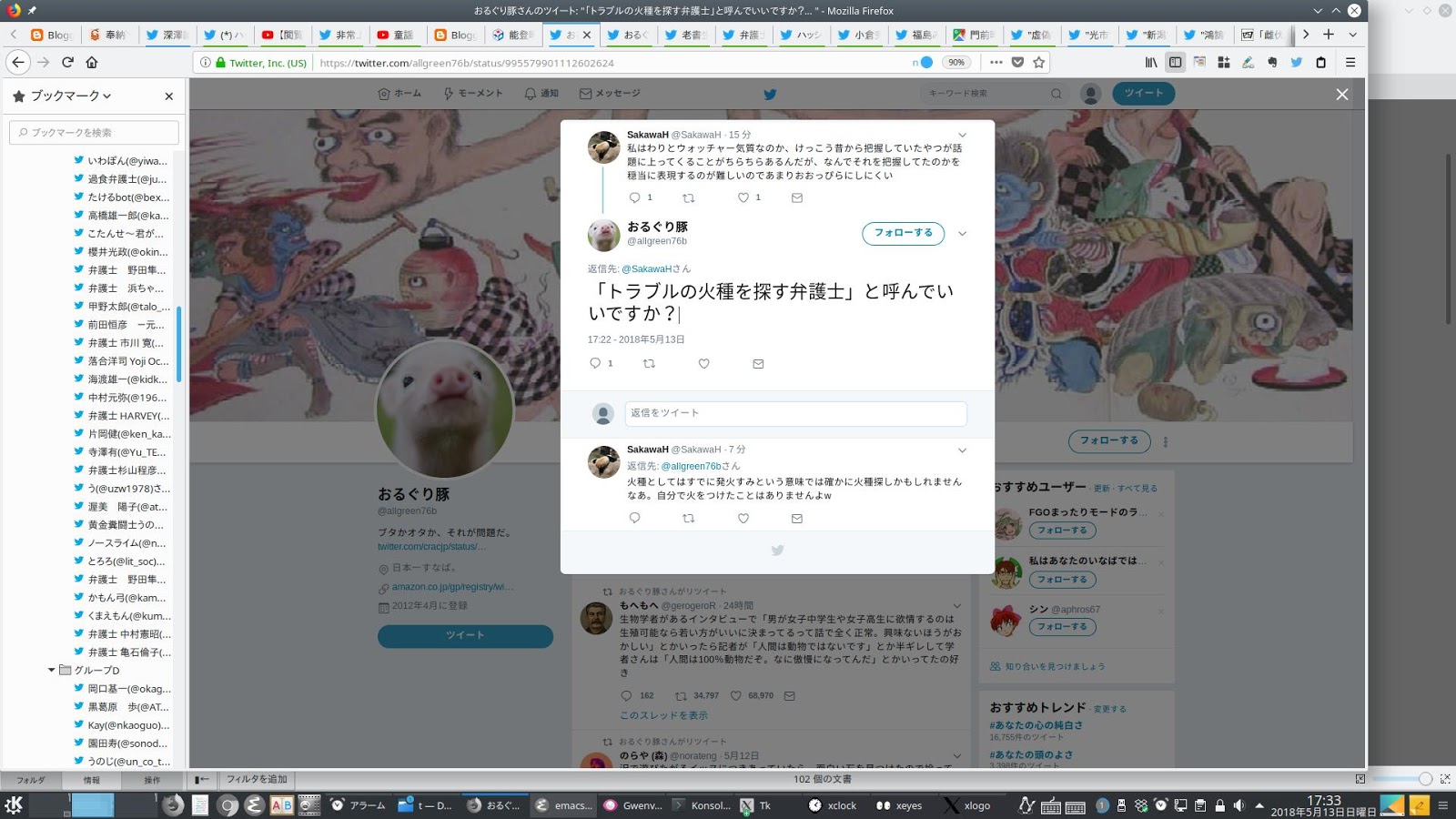1456x819 pixels.
Task: Show the list of all tabs
Action: coord(1352,35)
